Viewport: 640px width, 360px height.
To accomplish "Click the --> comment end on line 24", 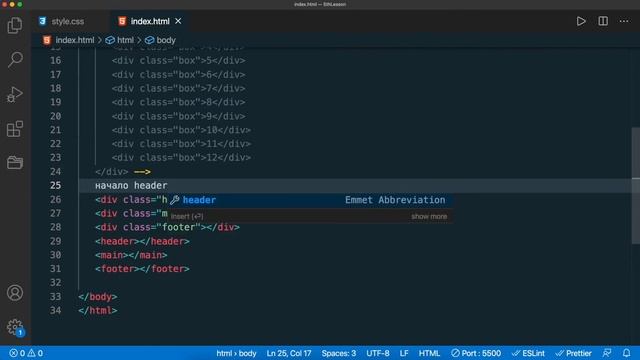I will pyautogui.click(x=142, y=172).
